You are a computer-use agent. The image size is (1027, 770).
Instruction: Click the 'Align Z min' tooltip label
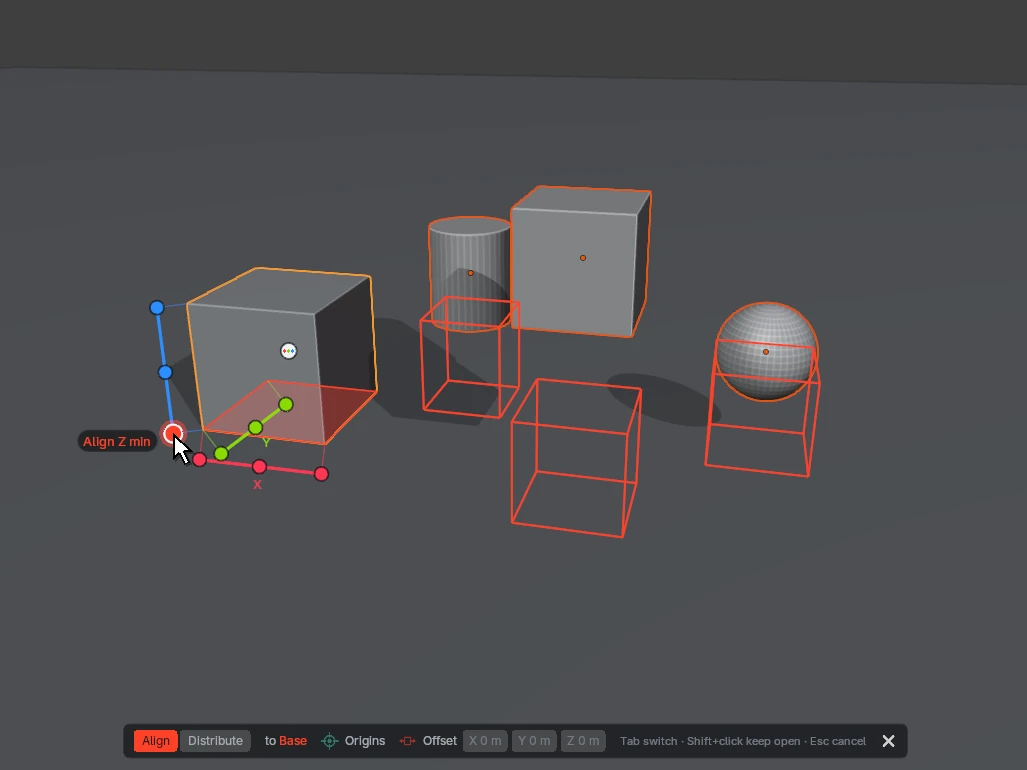point(117,442)
